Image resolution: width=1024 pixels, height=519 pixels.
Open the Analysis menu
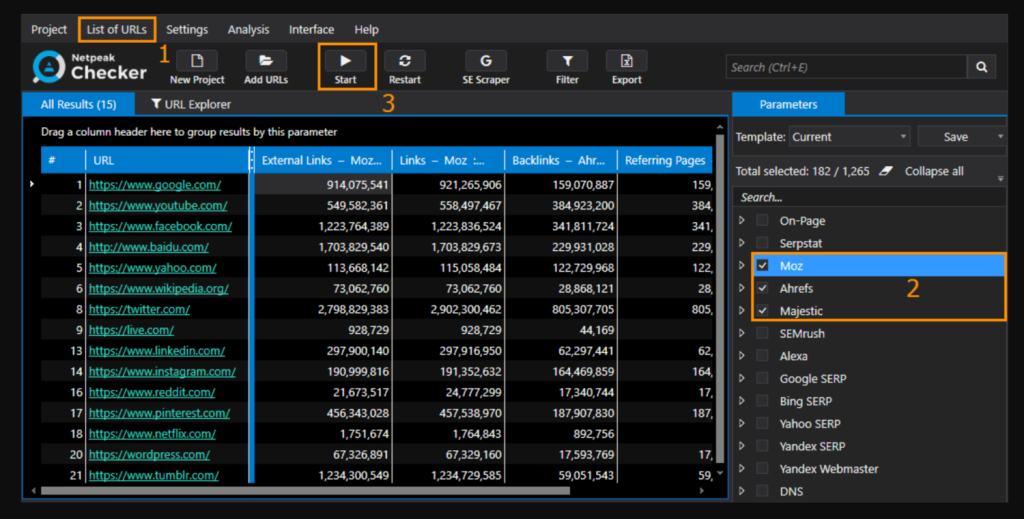[x=248, y=30]
